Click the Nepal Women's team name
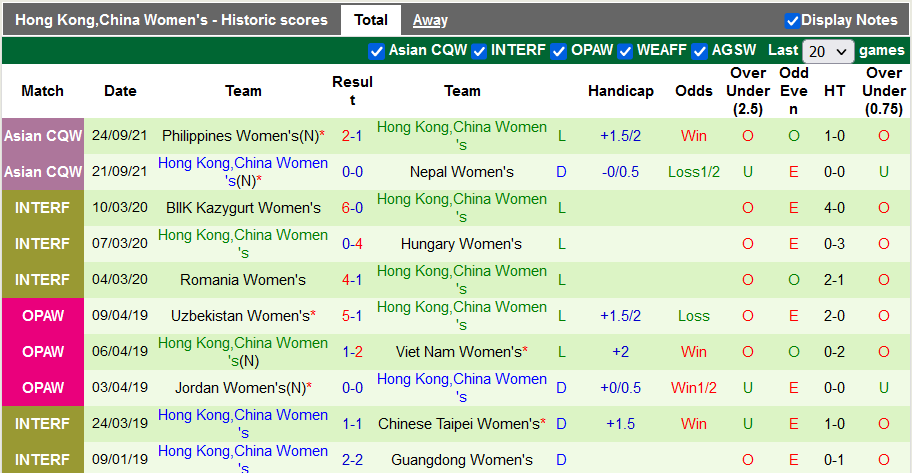 tap(462, 172)
